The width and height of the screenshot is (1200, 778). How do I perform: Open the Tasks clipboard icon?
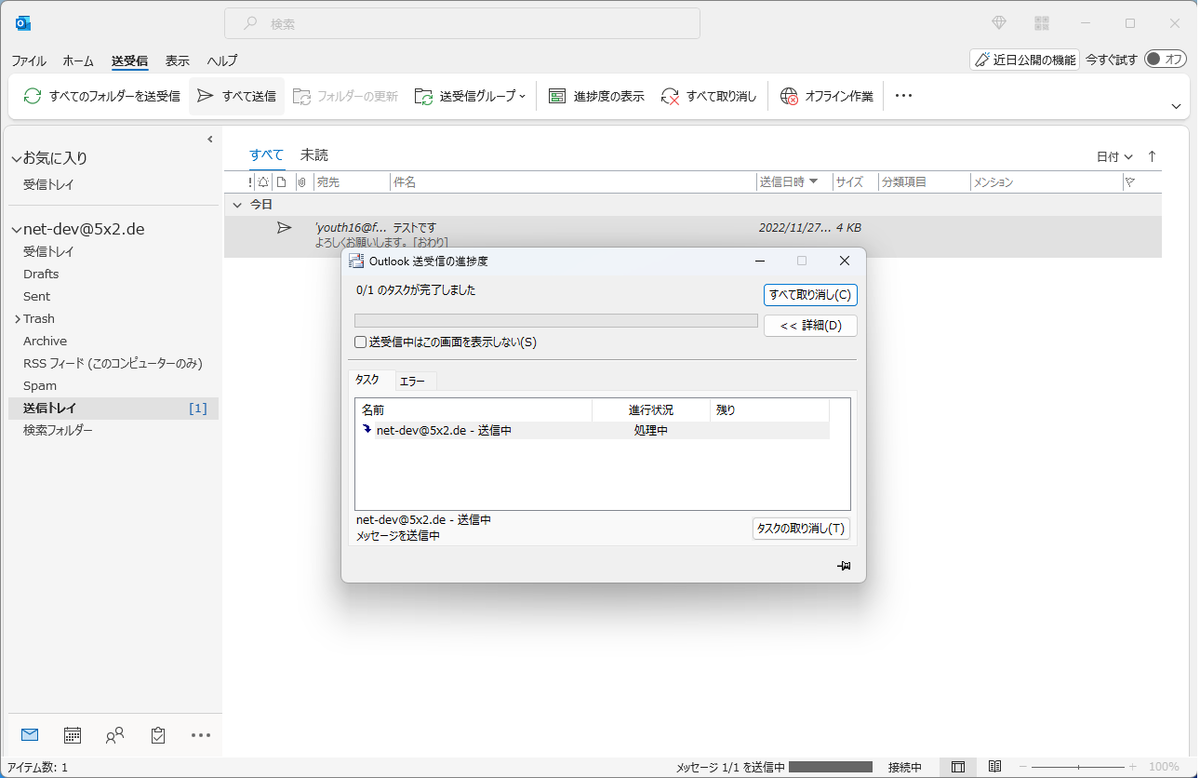(x=158, y=735)
